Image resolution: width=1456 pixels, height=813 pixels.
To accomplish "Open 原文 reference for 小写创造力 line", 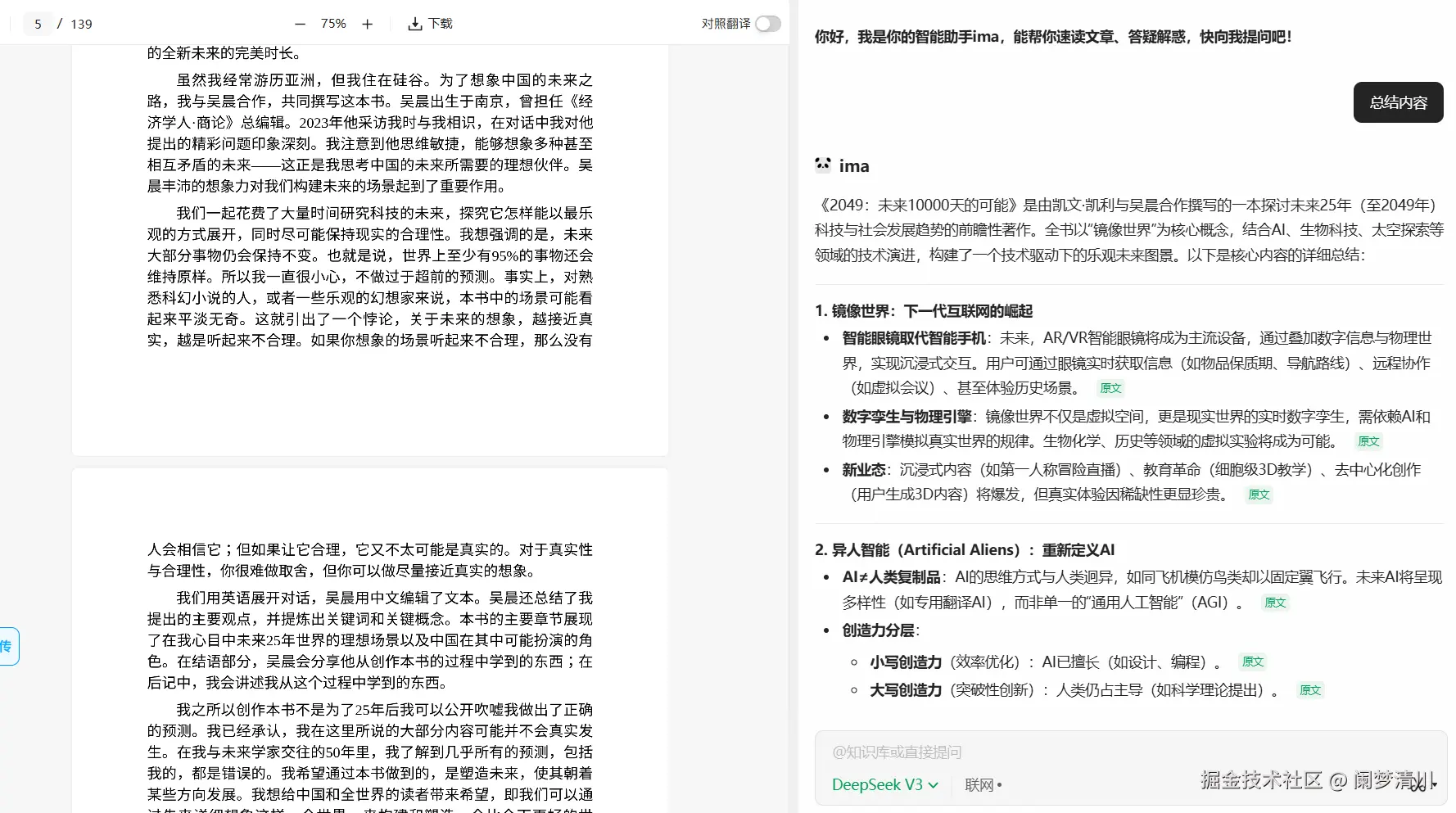I will click(x=1253, y=662).
